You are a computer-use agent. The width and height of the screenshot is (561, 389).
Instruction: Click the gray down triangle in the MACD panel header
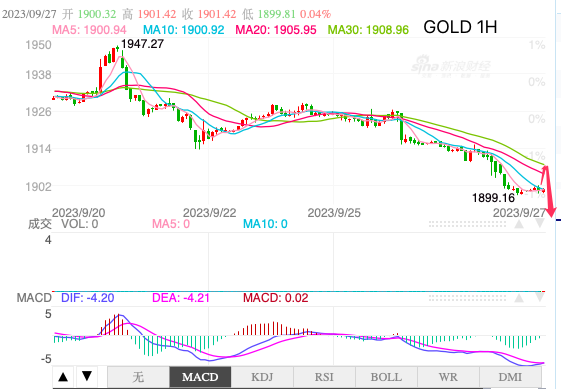pos(540,298)
